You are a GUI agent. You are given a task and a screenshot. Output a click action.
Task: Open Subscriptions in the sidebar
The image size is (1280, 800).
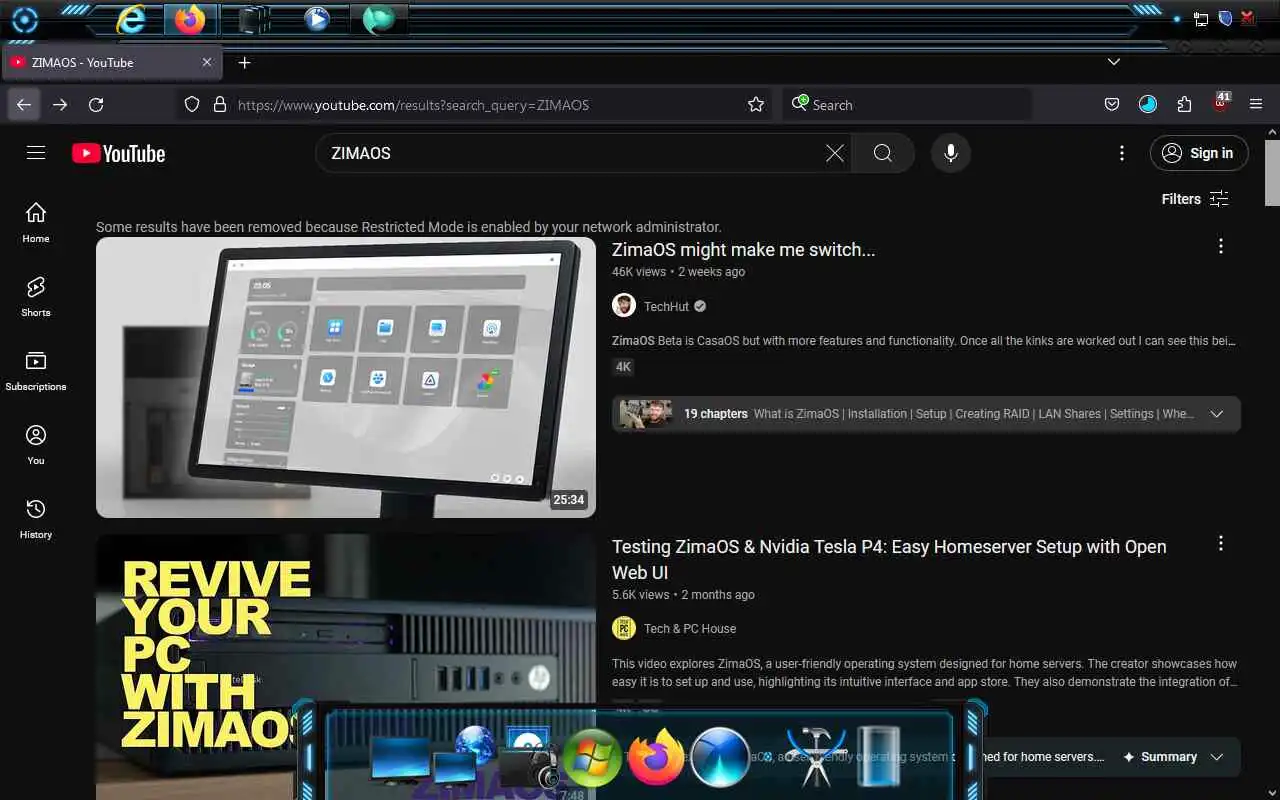(x=36, y=370)
